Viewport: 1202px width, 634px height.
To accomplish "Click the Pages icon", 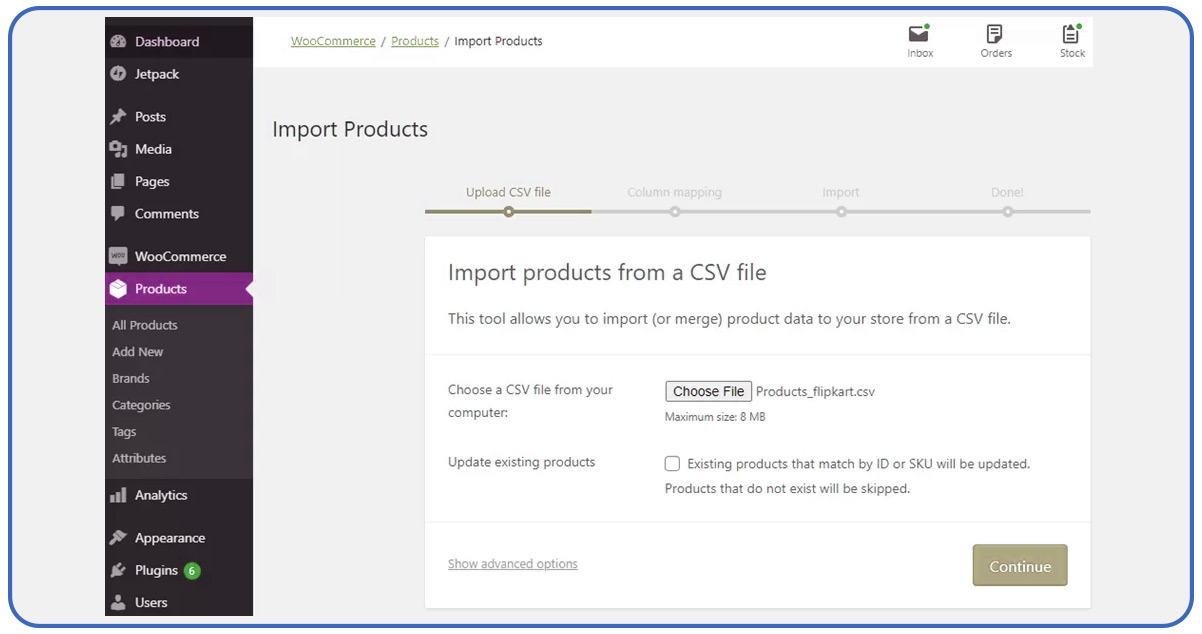I will (x=118, y=182).
